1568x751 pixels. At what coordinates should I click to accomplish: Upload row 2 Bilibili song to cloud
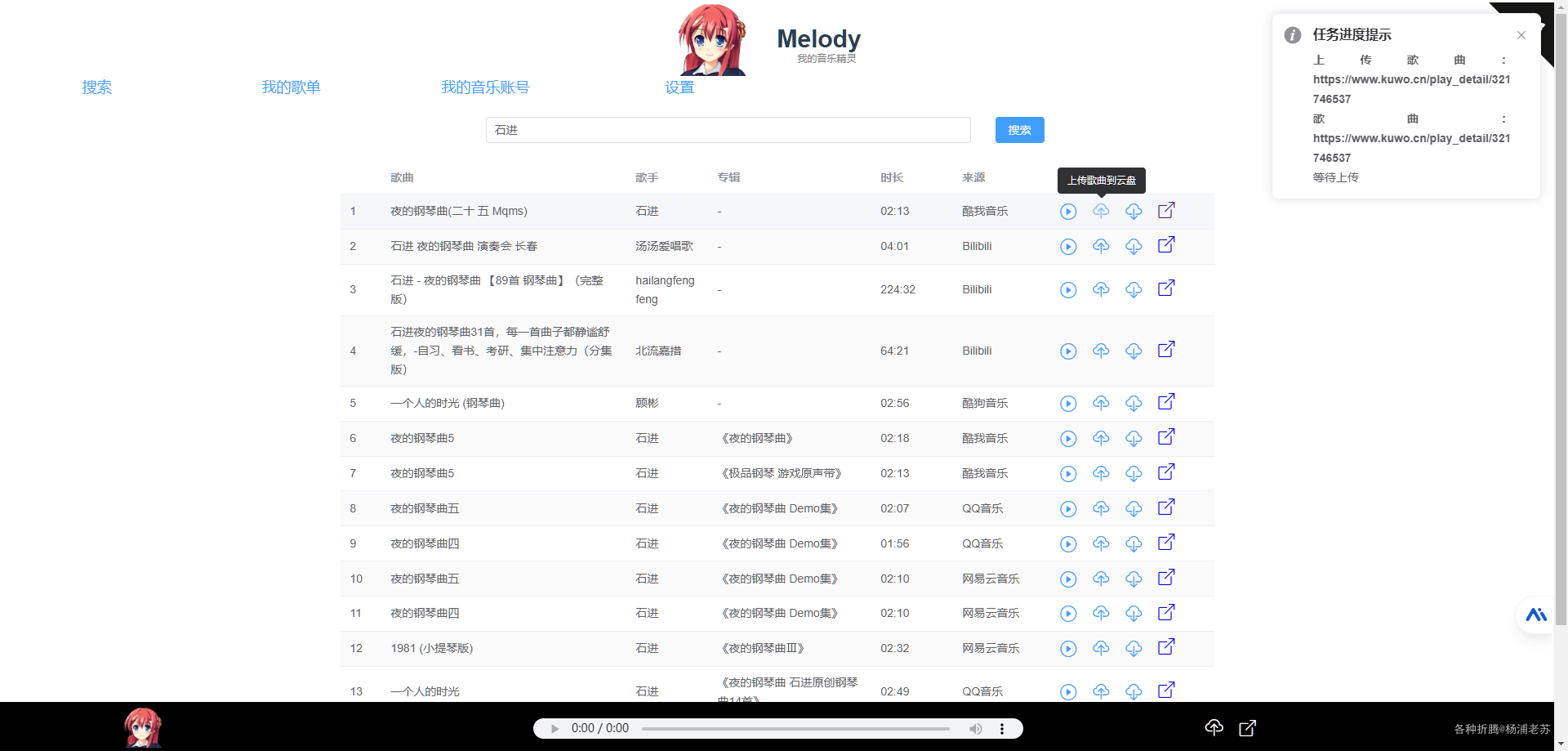(x=1101, y=247)
